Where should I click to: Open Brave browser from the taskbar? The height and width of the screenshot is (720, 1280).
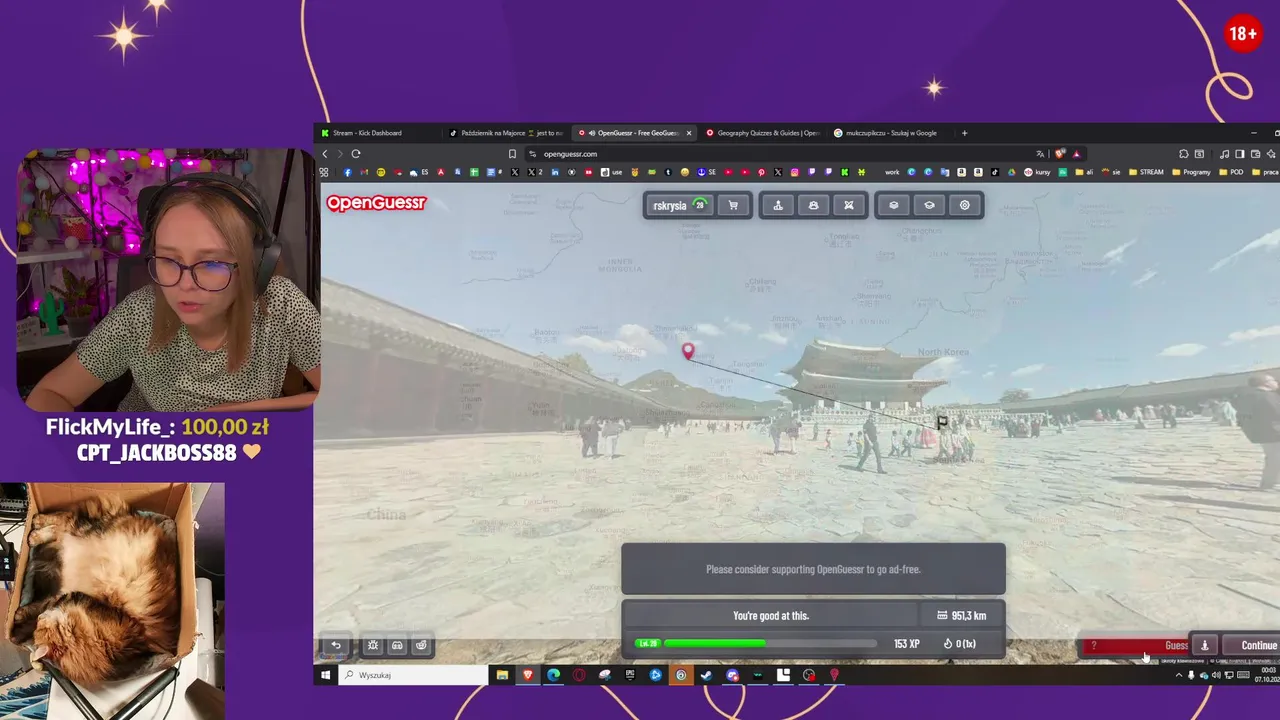pyautogui.click(x=528, y=675)
